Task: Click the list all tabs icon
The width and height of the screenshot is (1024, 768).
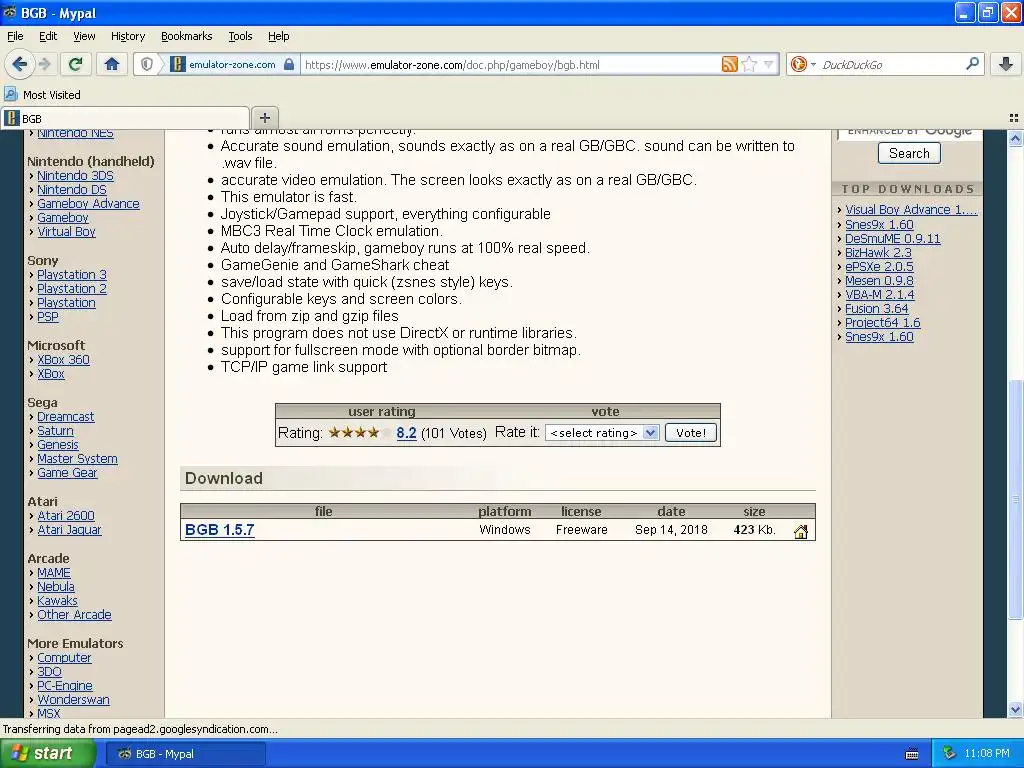Action: tap(1014, 118)
